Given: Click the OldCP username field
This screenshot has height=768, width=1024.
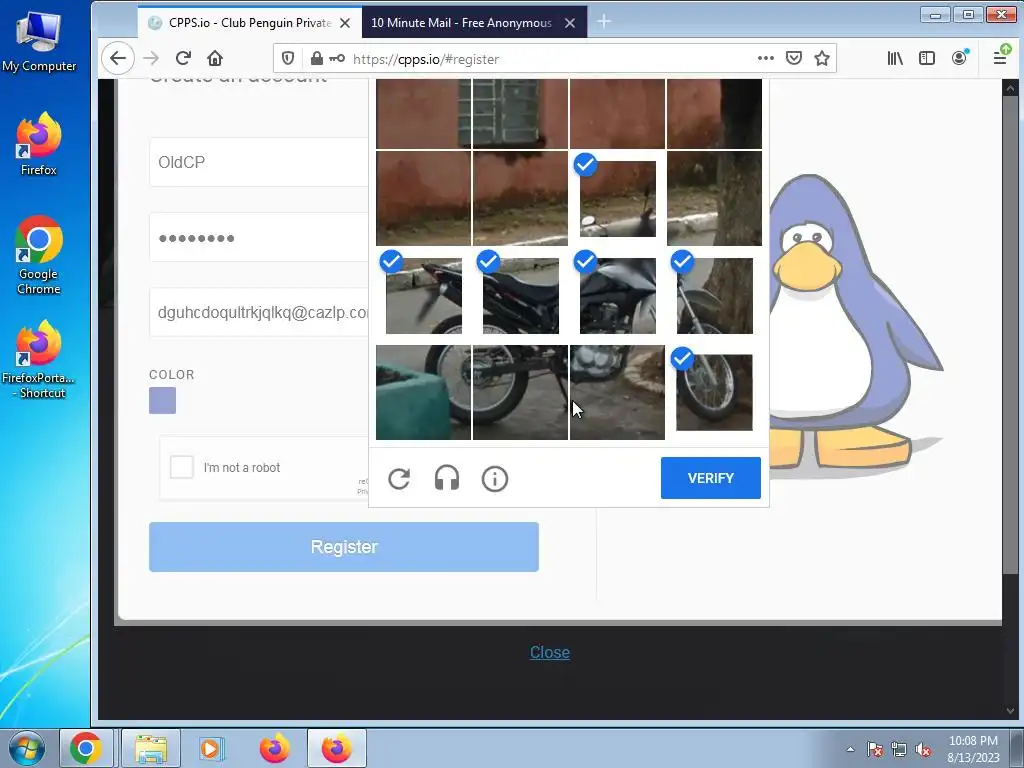Looking at the screenshot, I should click(259, 162).
